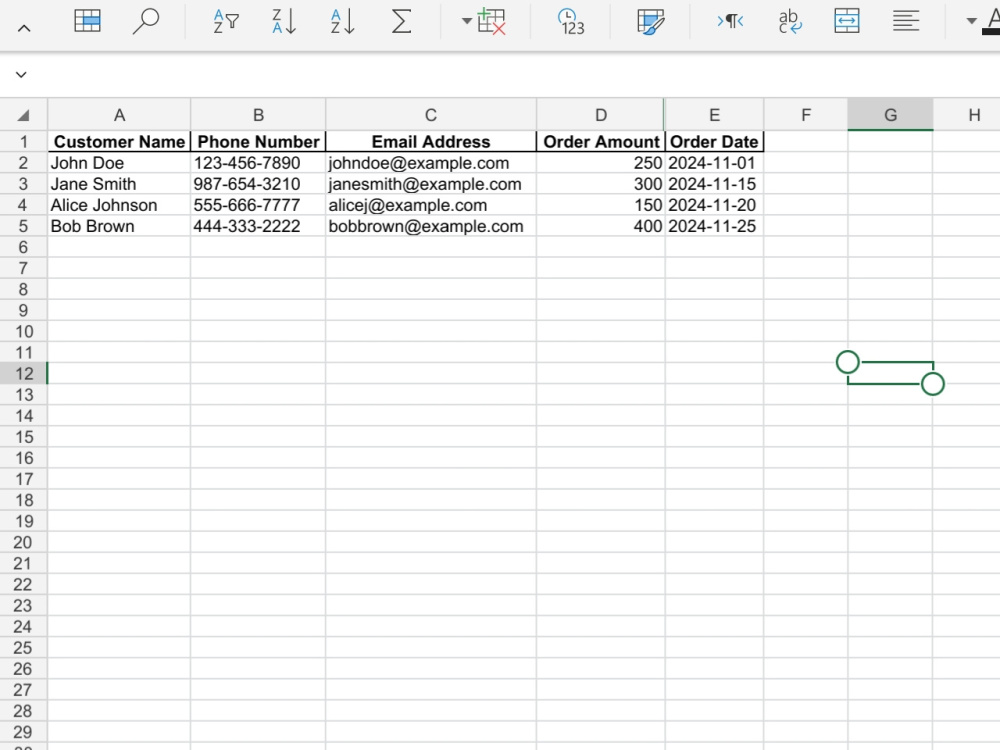
Task: Select column H header
Action: [967, 115]
